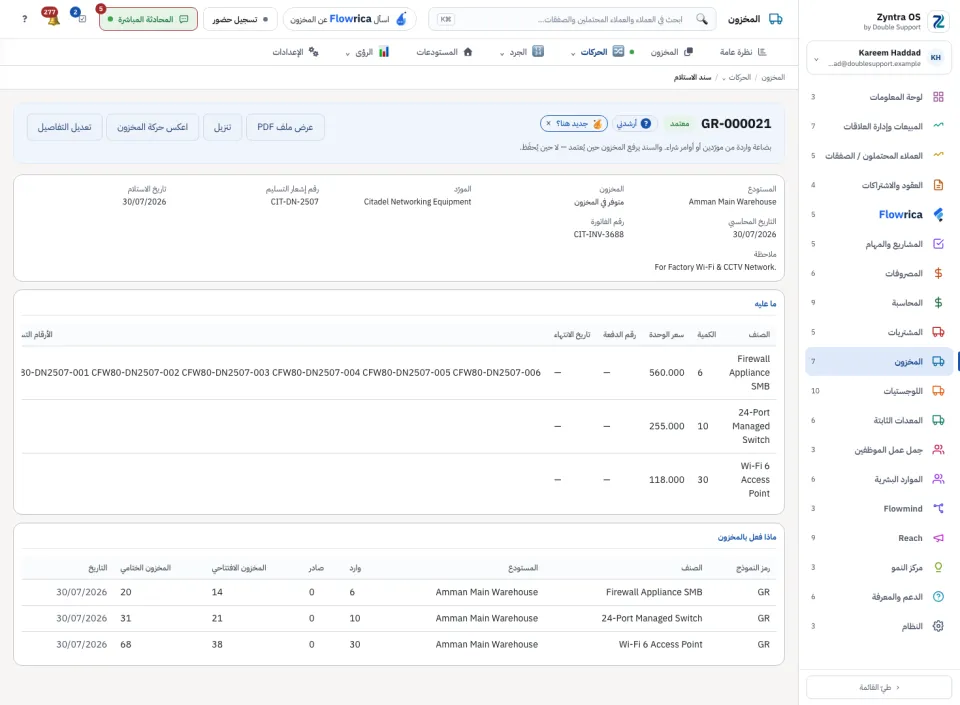Open العقود والاشتراكات contracts in the sidebar
This screenshot has height=705, width=960.
(x=879, y=185)
